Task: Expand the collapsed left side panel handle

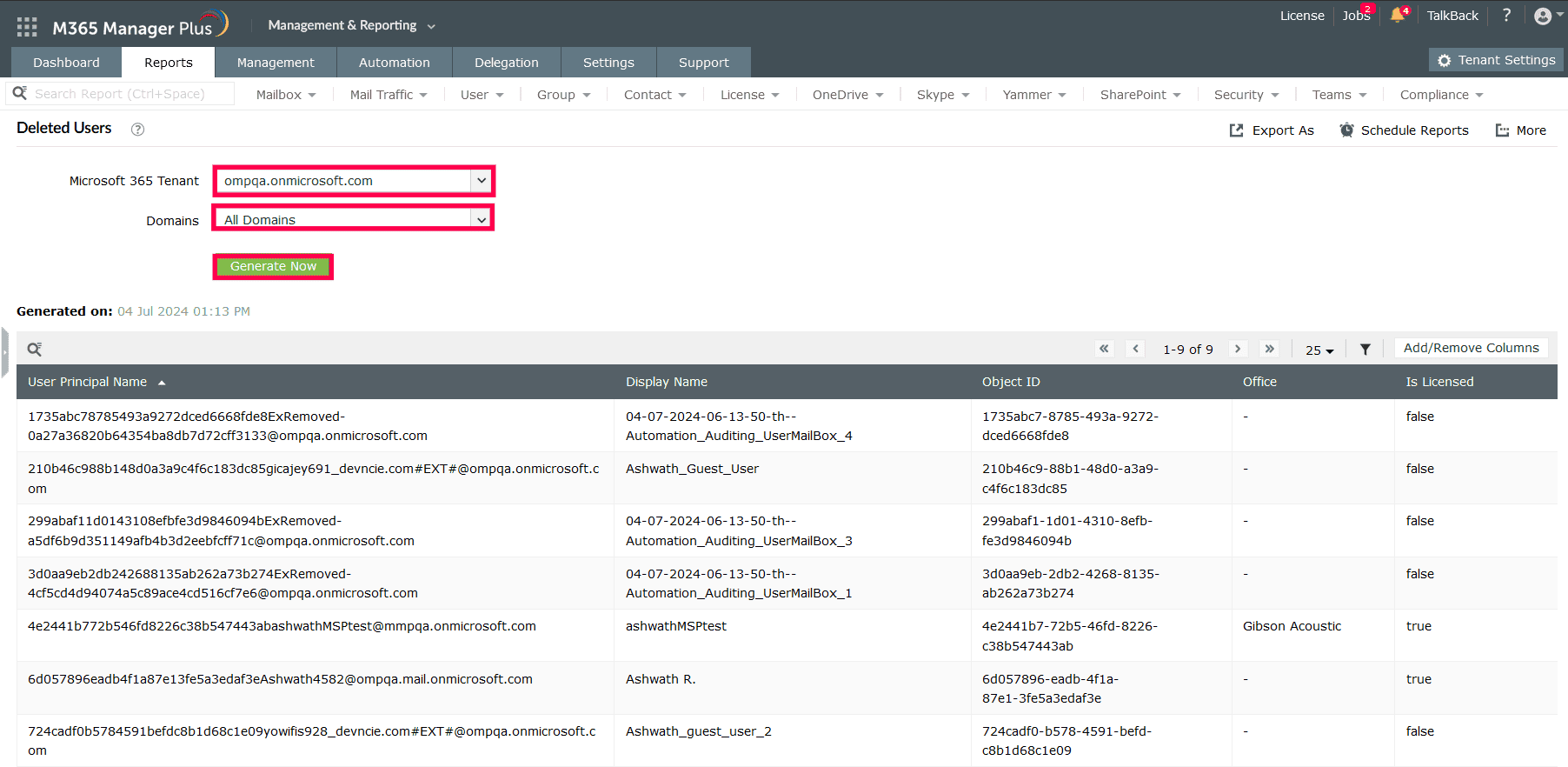Action: coord(4,352)
